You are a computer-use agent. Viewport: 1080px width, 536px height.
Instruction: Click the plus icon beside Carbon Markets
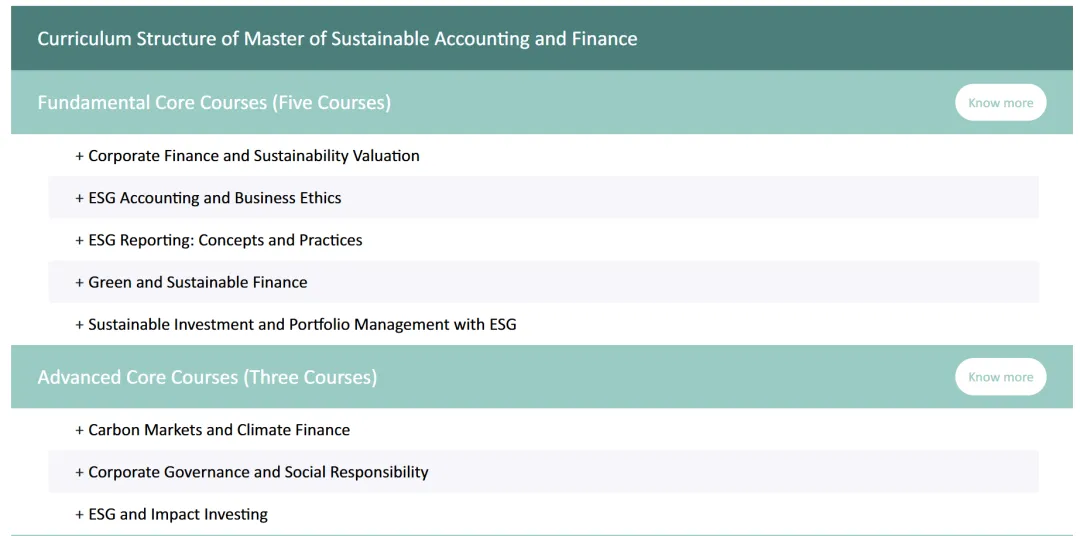tap(79, 431)
